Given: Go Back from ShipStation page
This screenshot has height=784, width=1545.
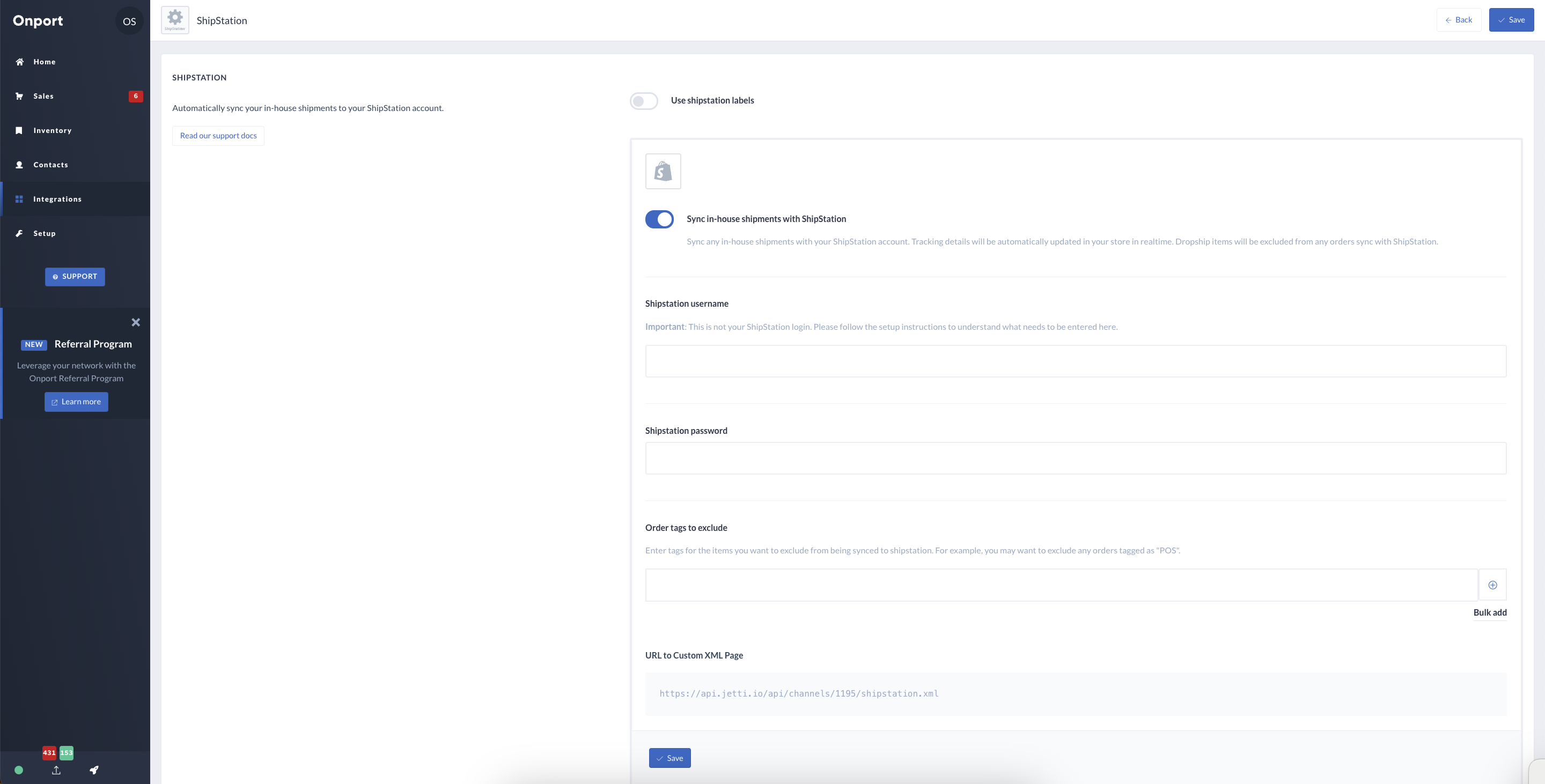Looking at the screenshot, I should coord(1459,20).
